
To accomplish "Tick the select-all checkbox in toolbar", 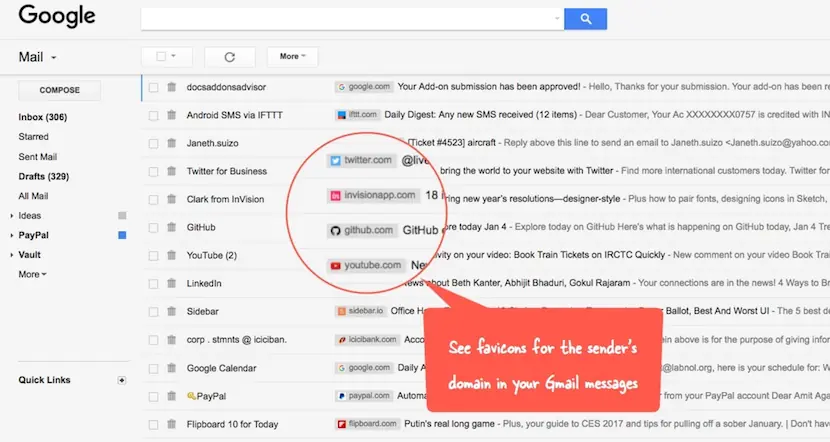I will pos(161,56).
